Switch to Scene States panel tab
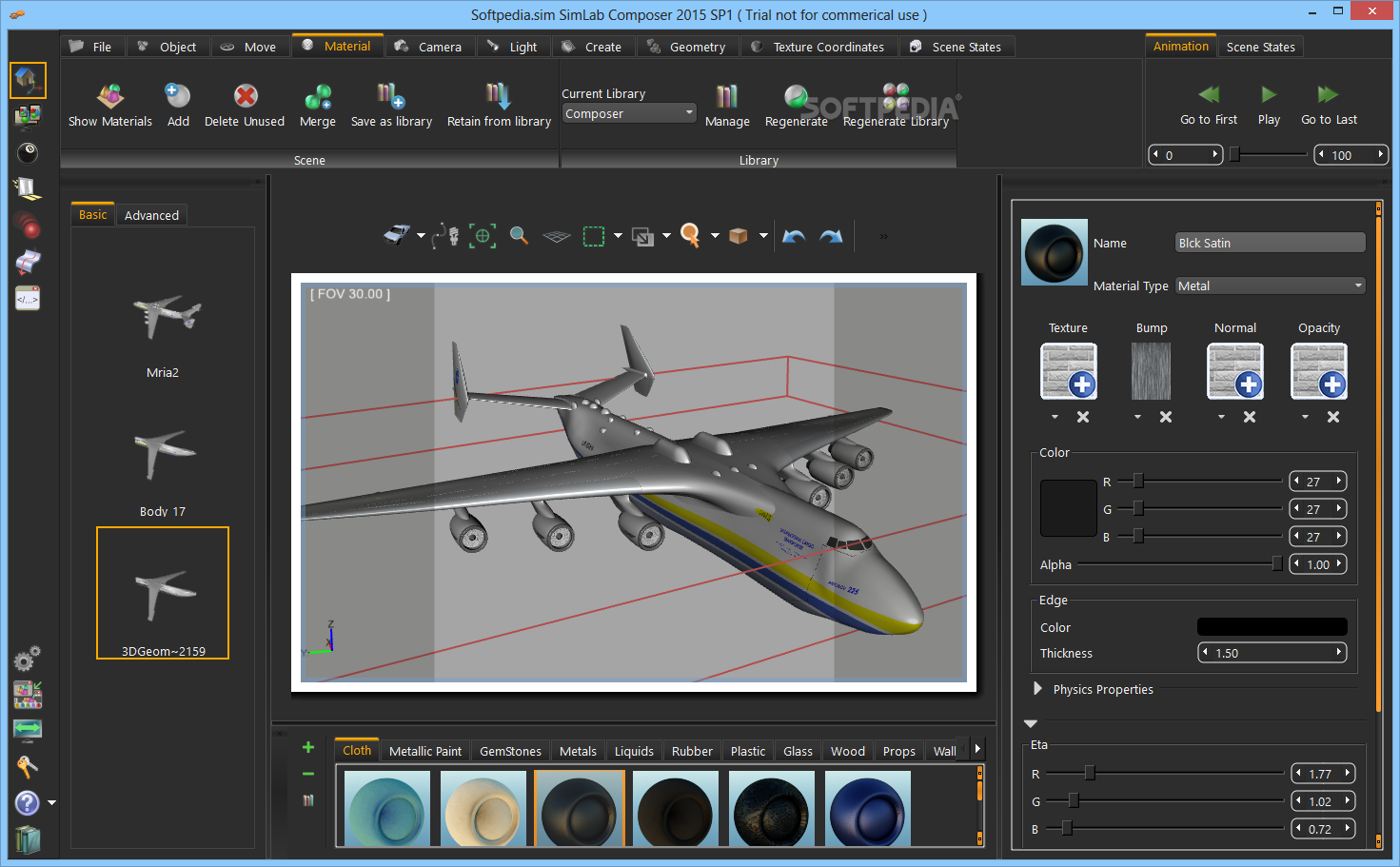Viewport: 1400px width, 867px height. pyautogui.click(x=1260, y=47)
